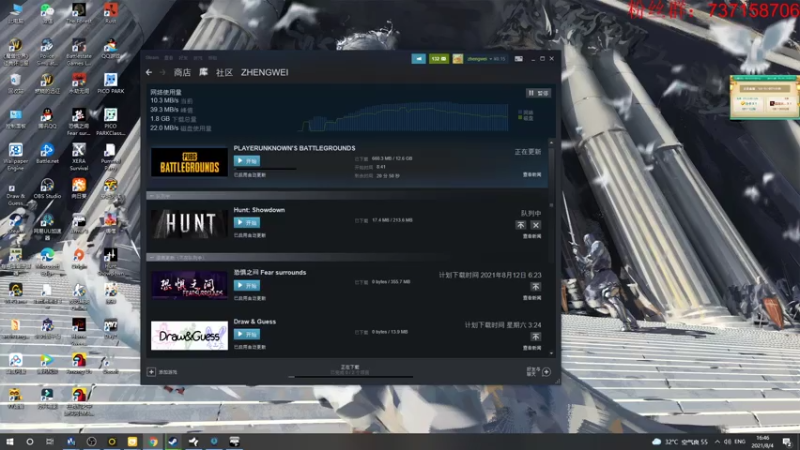Select the Battlestate Games Launcher desktop icon
Screen dimensions: 800x450
pos(79,52)
